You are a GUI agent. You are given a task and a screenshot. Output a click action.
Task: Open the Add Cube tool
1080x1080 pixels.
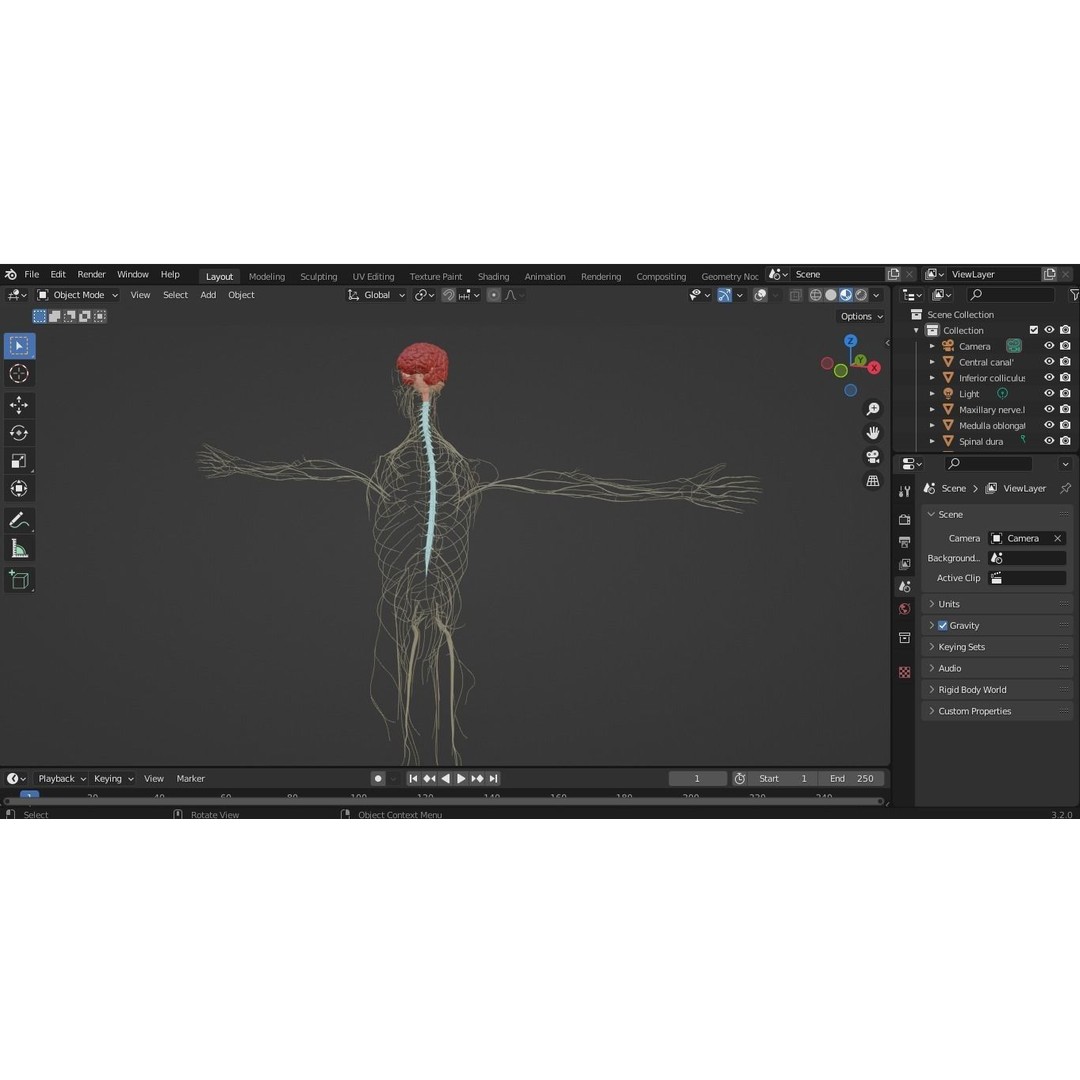coord(19,579)
